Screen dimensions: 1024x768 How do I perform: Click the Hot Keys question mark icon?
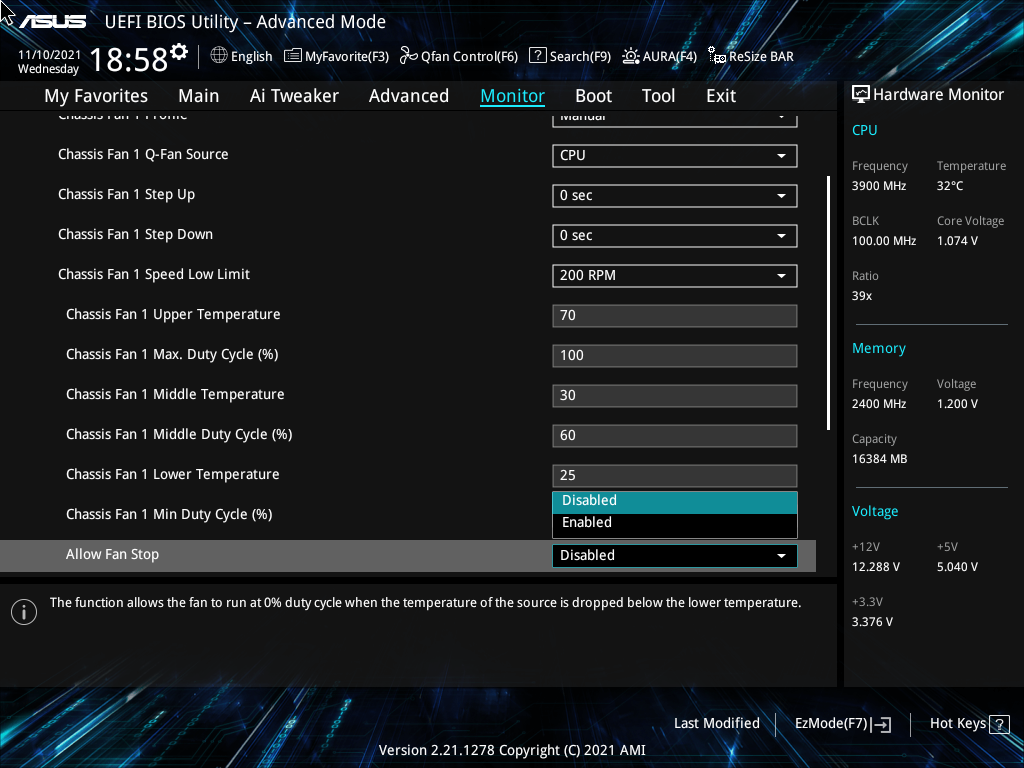tap(999, 724)
